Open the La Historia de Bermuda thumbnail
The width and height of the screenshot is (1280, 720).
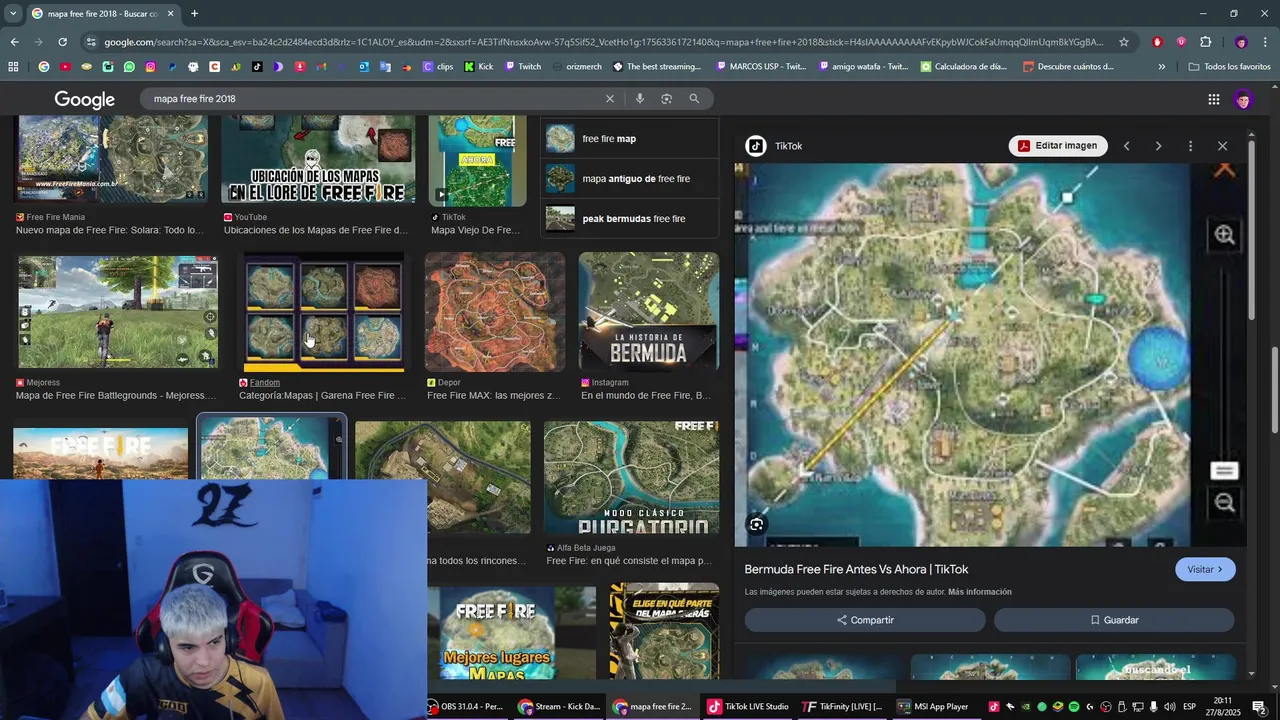pyautogui.click(x=649, y=312)
